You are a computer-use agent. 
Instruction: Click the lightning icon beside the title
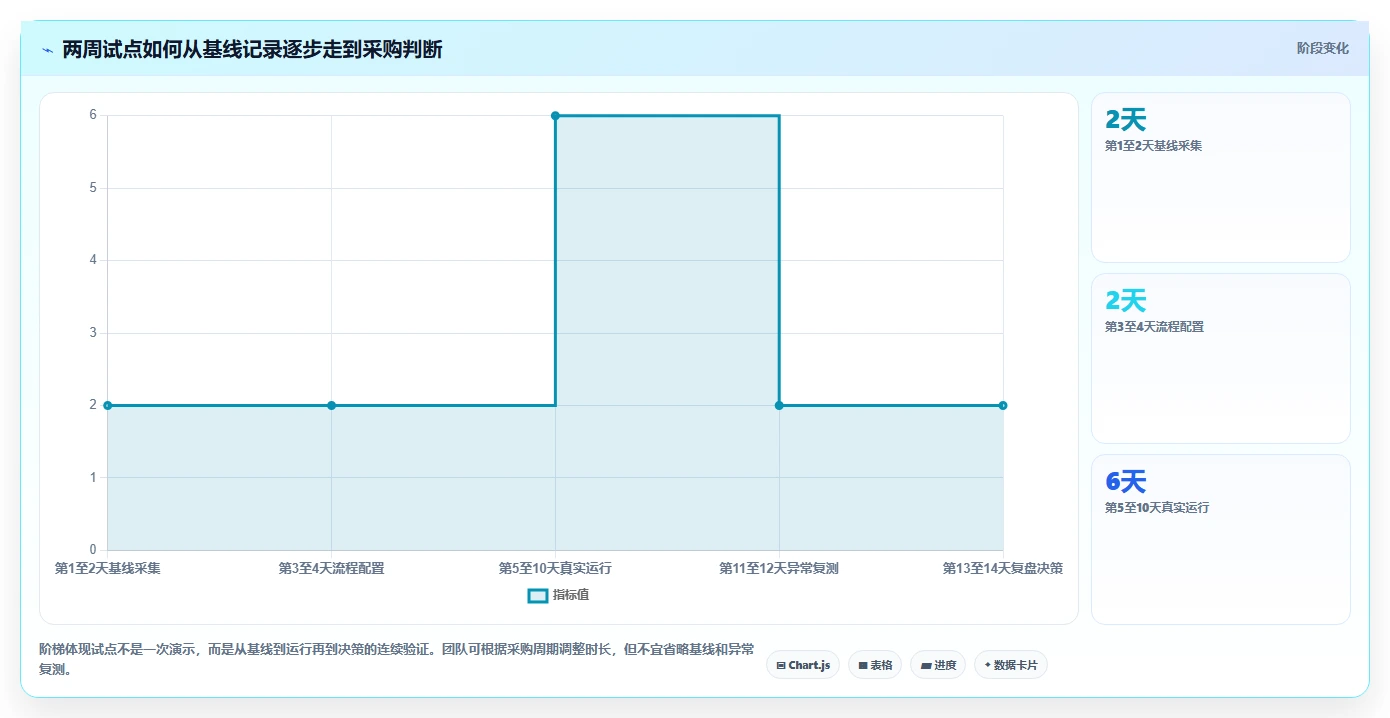47,50
